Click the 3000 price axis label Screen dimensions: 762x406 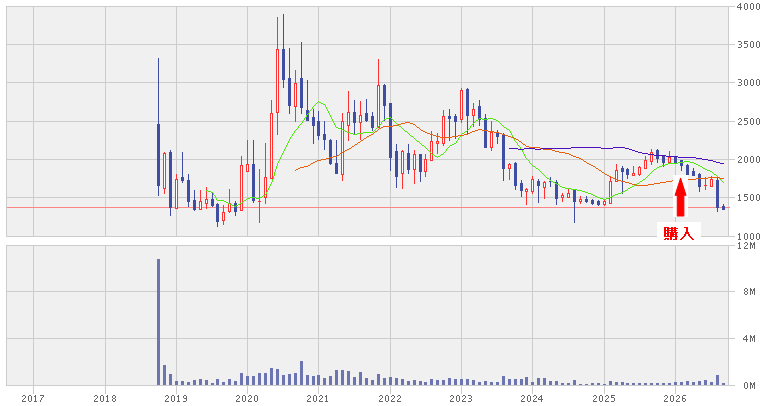tap(748, 83)
